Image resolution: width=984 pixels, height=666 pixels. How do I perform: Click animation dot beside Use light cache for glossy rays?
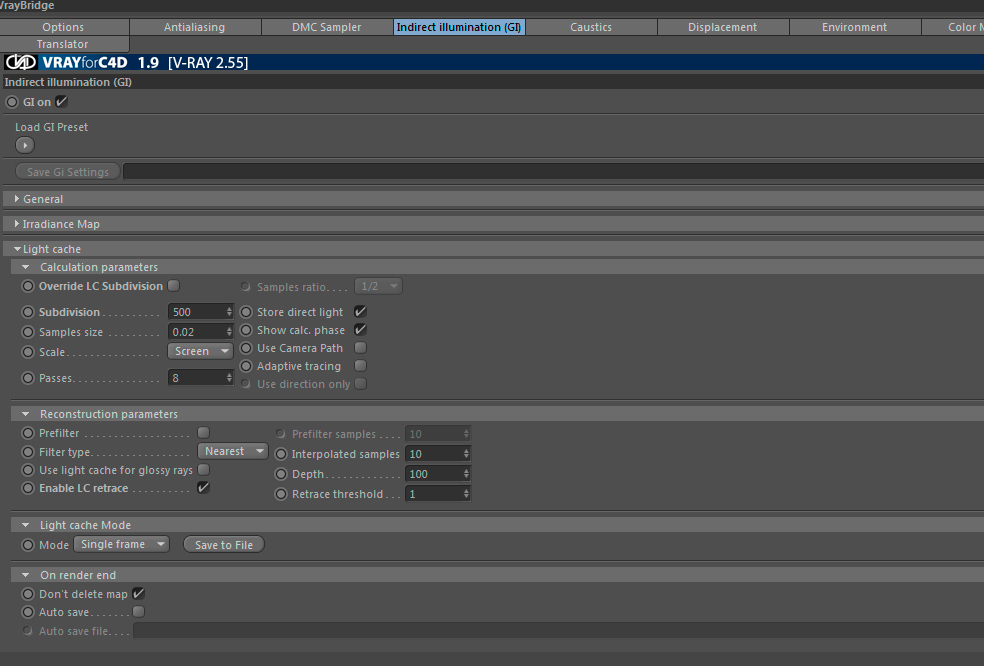(x=28, y=470)
